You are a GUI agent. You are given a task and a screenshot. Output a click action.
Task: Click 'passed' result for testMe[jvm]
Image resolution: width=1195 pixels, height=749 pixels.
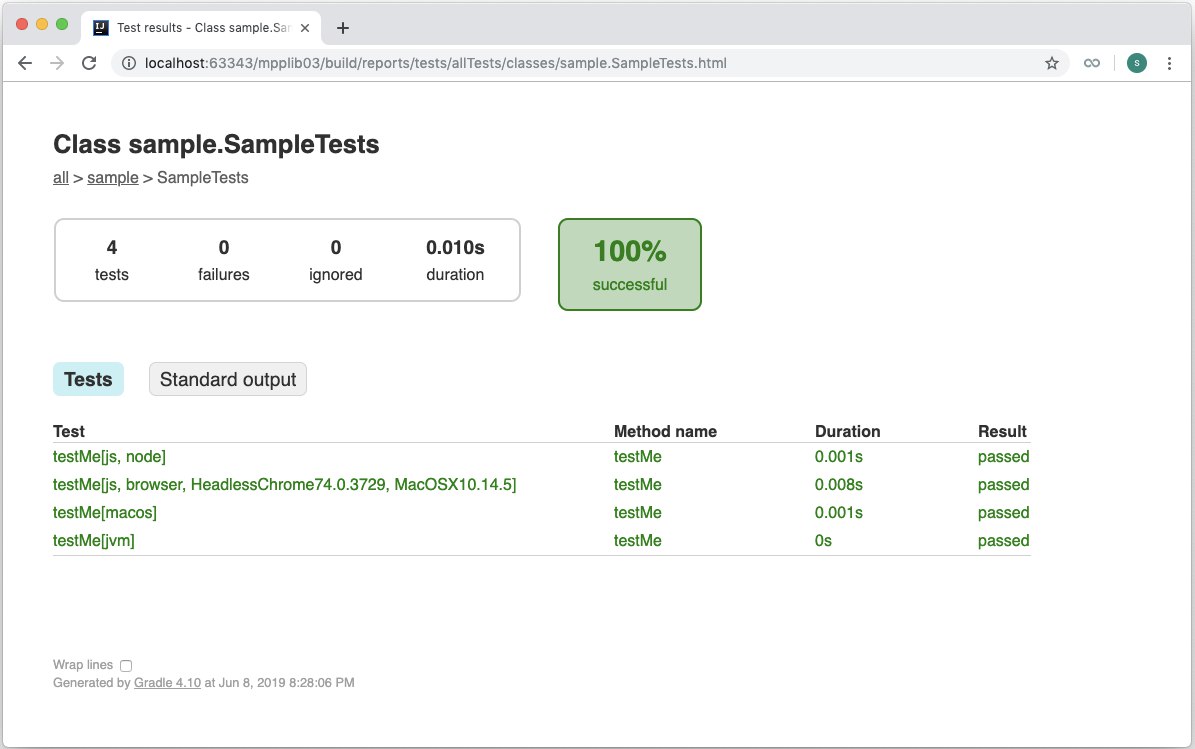(1004, 541)
